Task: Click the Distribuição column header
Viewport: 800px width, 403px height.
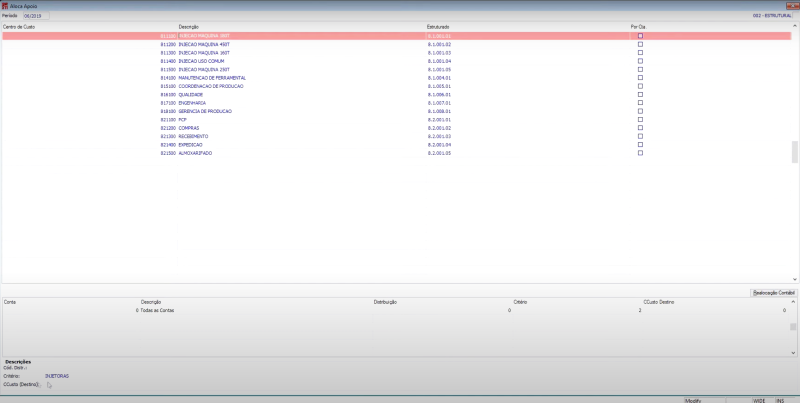Action: point(385,302)
